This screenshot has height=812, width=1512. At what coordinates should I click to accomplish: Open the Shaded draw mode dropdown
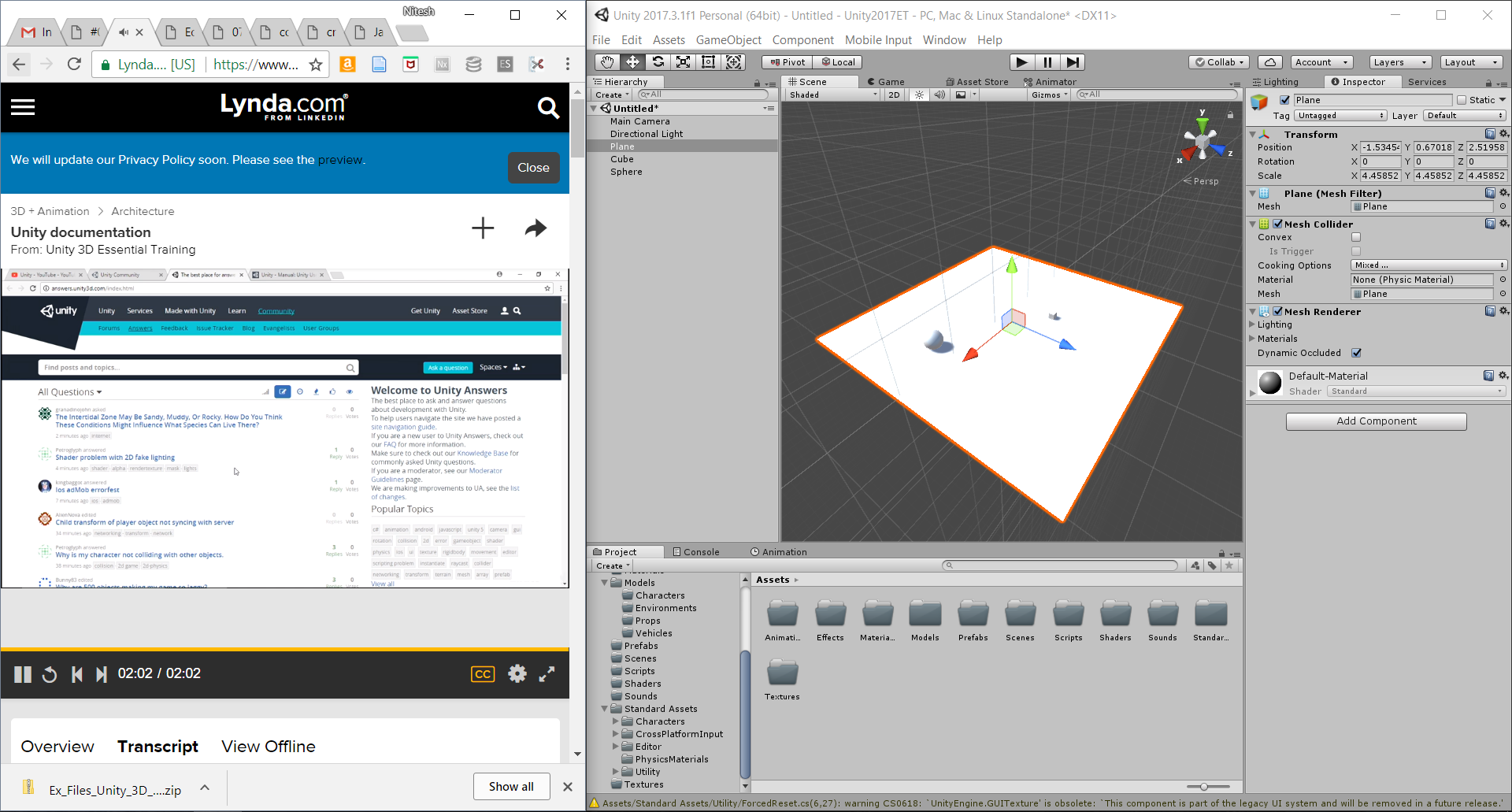point(832,95)
